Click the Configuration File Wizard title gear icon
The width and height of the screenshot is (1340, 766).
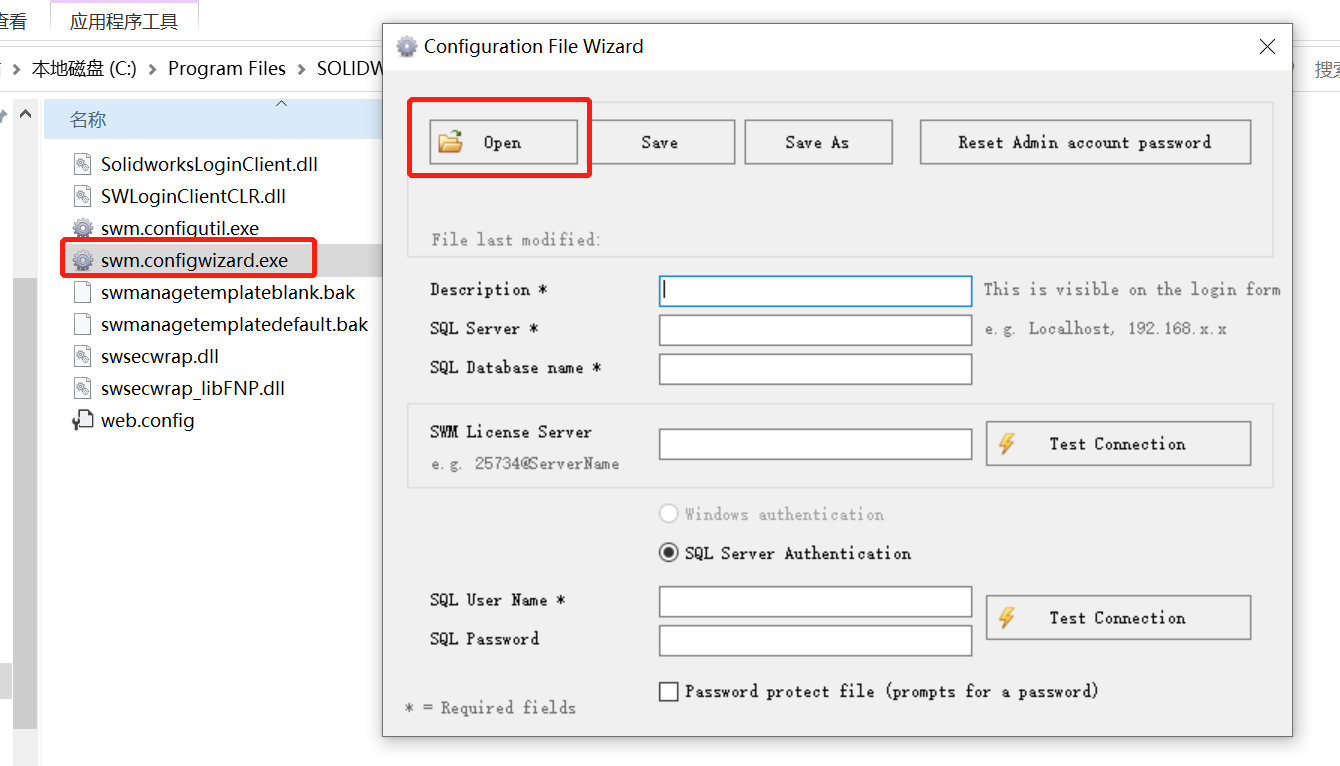(406, 47)
